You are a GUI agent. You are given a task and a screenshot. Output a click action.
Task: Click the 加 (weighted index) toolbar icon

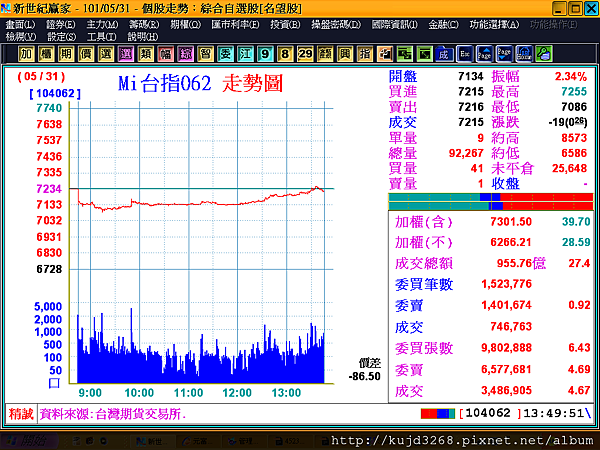(x=26, y=54)
